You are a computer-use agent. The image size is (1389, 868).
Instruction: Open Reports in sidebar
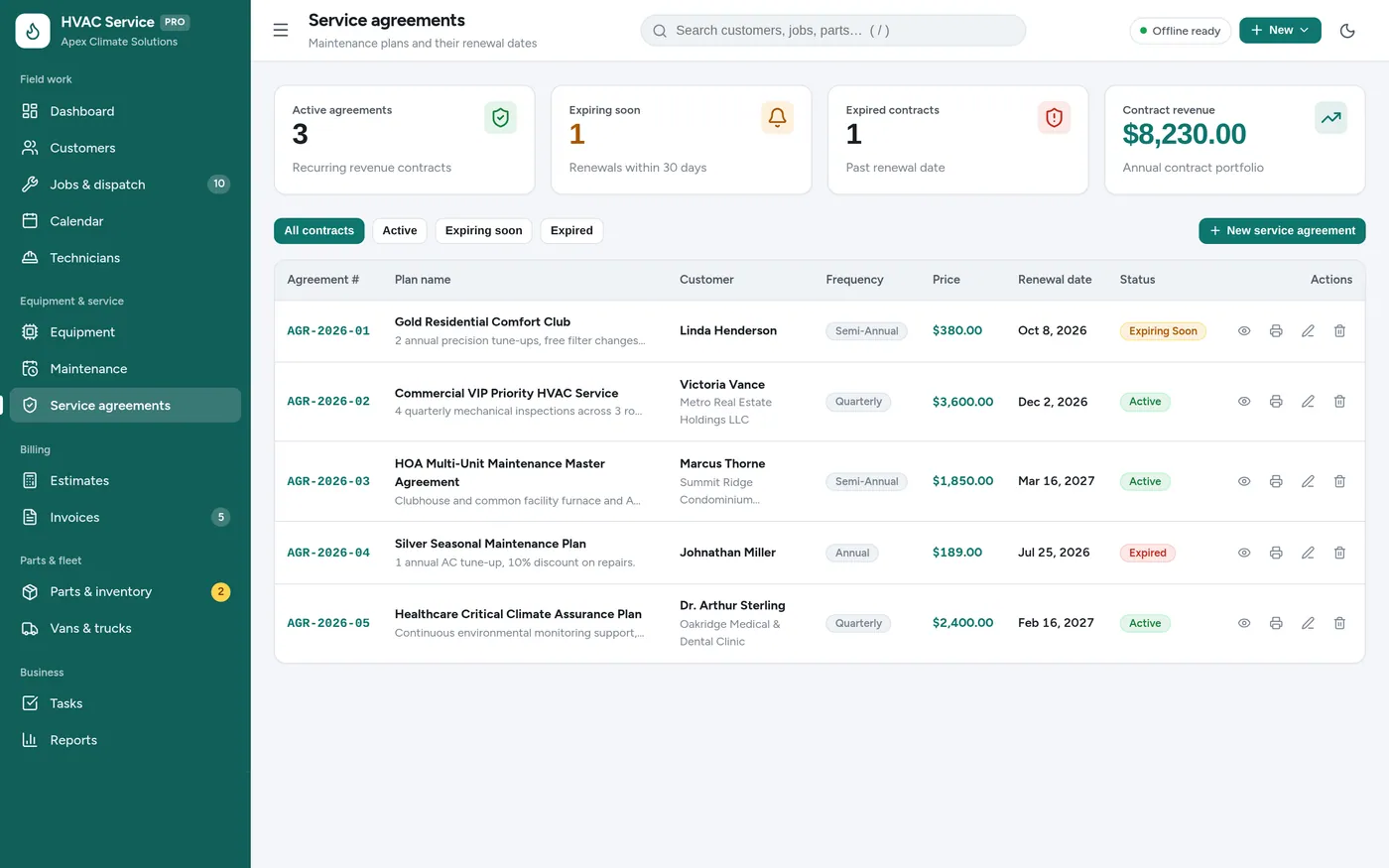pos(125,740)
